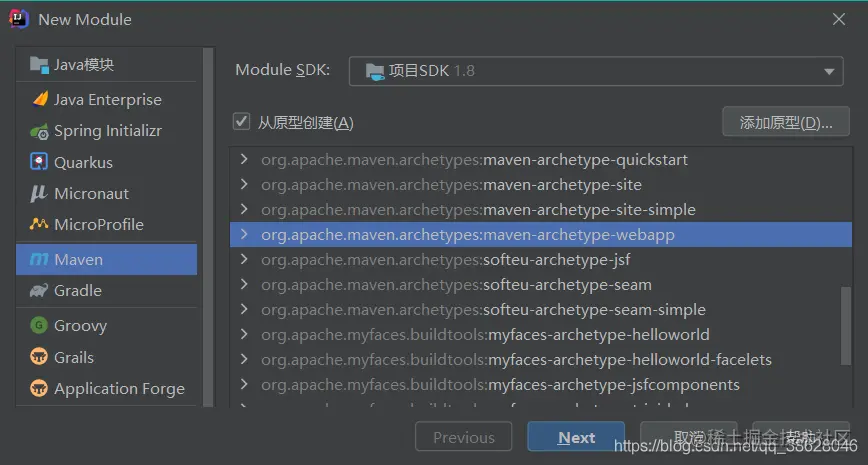Click the Grails icon
868x465 pixels.
[x=39, y=357]
